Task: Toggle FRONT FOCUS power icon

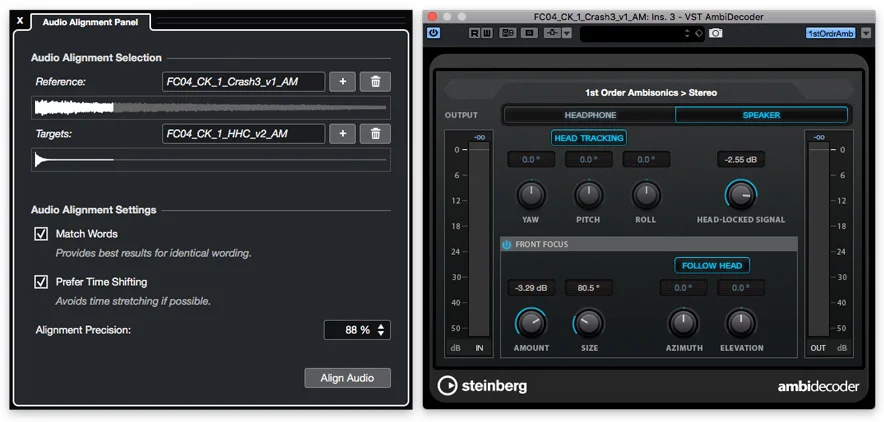Action: click(x=506, y=245)
